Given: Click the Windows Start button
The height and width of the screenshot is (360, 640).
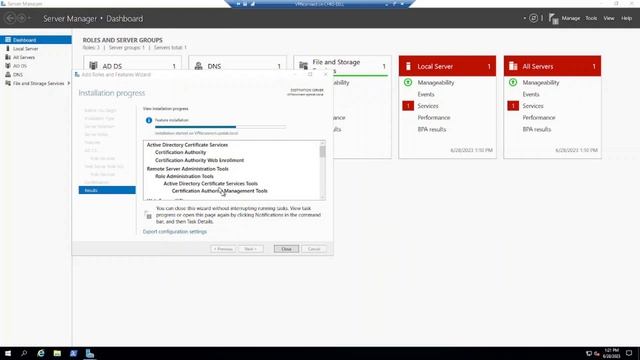Looking at the screenshot, I should (x=8, y=353).
